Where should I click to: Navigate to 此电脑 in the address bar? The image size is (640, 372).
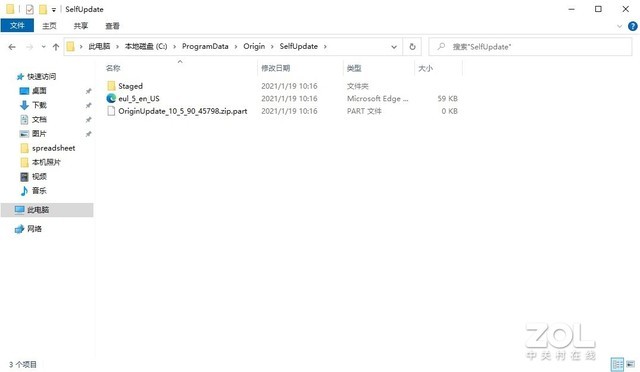coord(99,47)
